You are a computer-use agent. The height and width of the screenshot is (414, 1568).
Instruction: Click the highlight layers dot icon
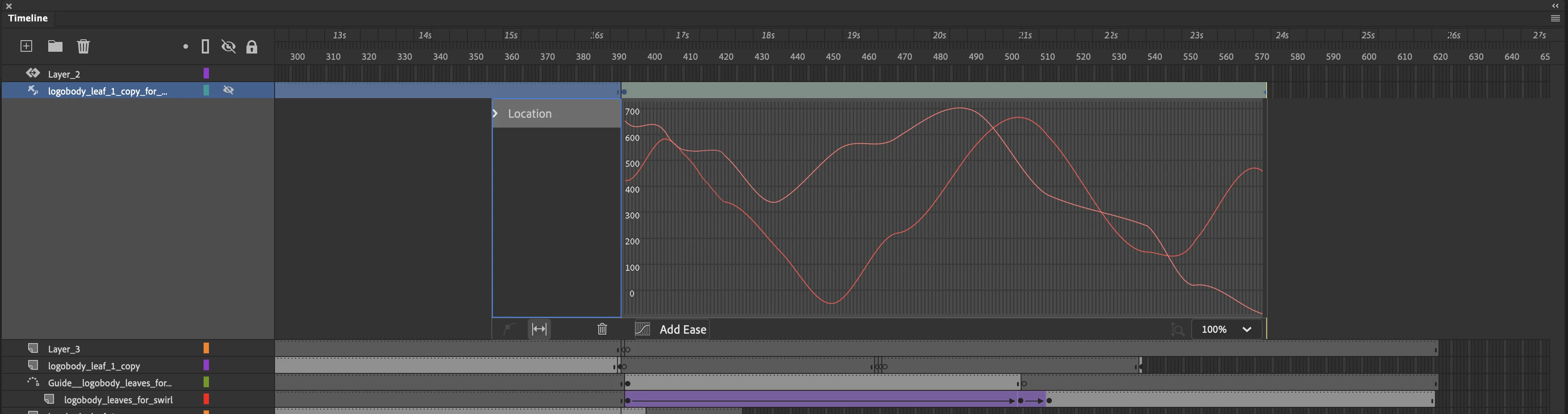186,47
